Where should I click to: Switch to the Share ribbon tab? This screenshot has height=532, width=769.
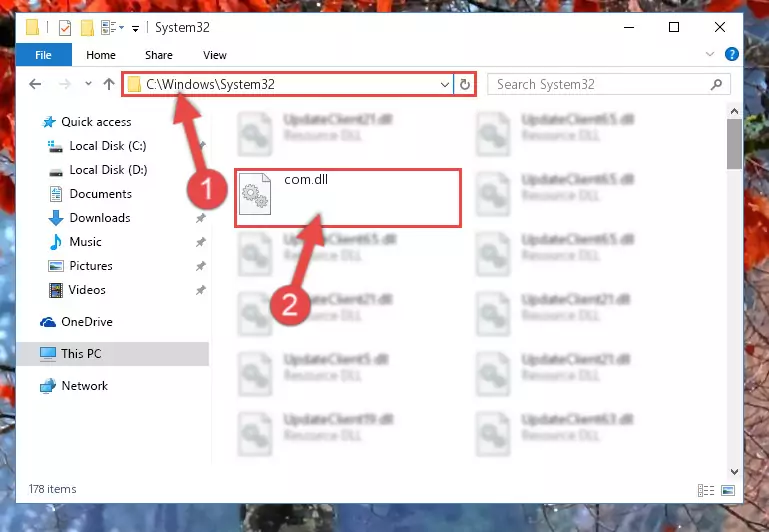(159, 55)
